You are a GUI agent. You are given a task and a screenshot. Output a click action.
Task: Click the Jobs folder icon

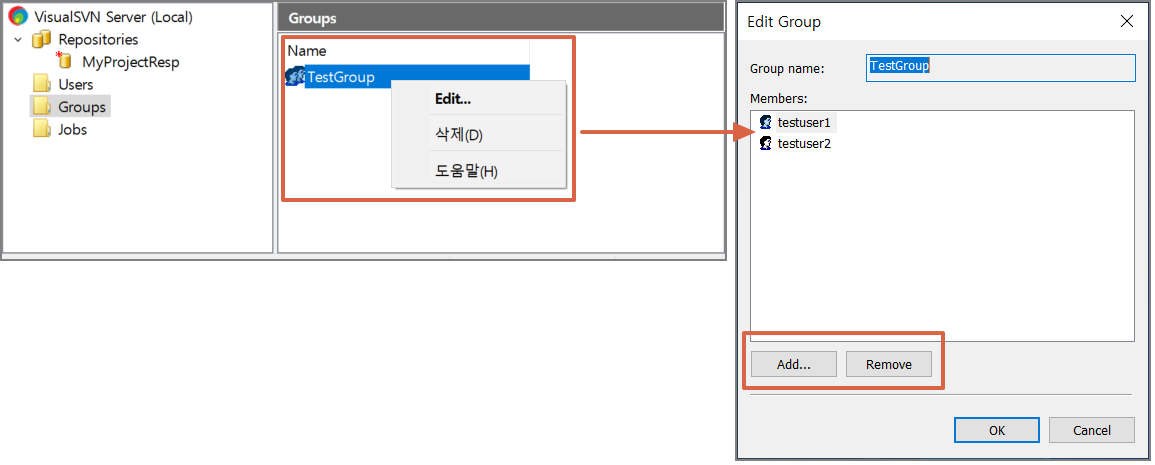click(42, 129)
